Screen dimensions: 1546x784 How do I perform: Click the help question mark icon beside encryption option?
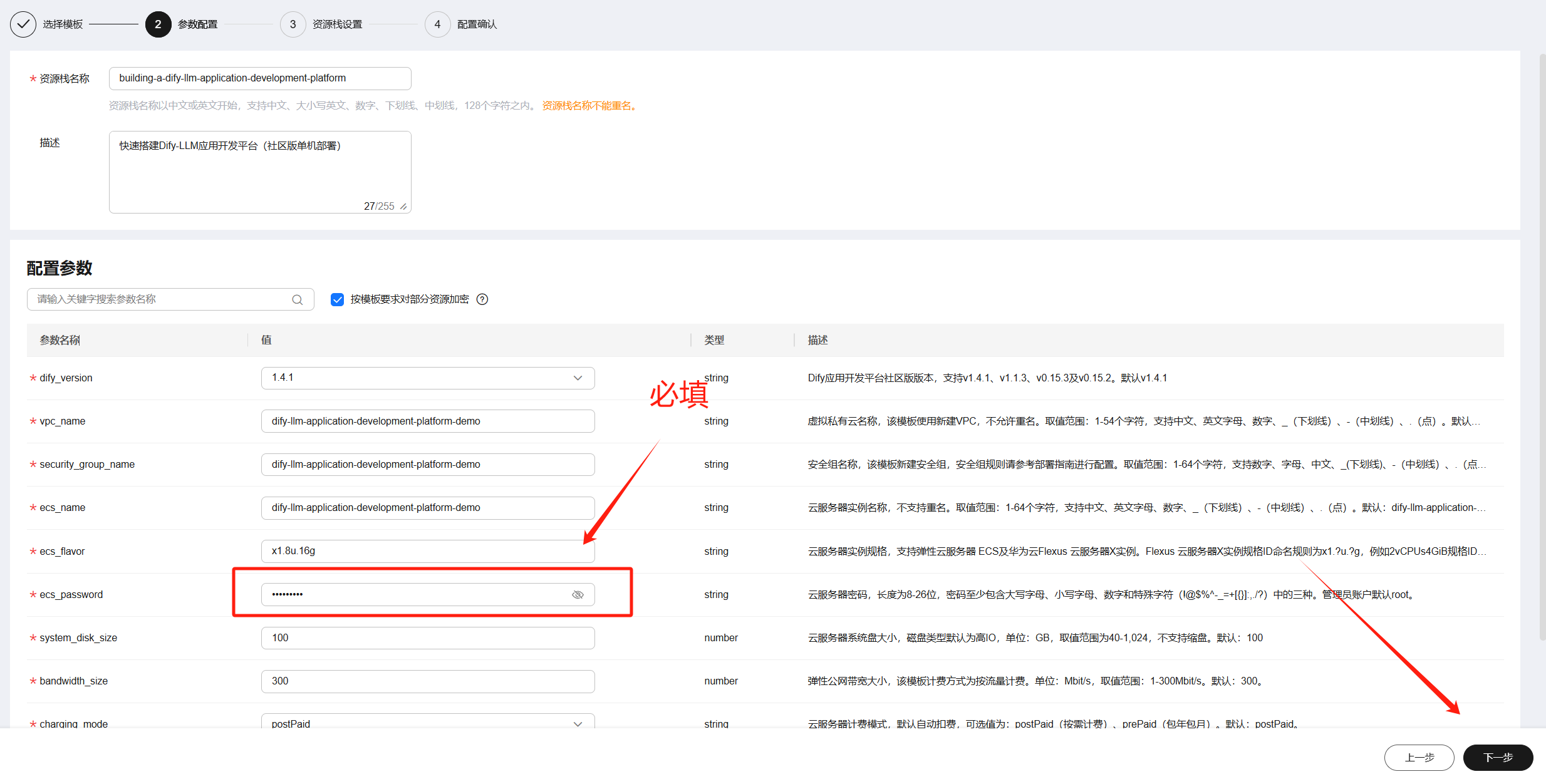pyautogui.click(x=482, y=299)
